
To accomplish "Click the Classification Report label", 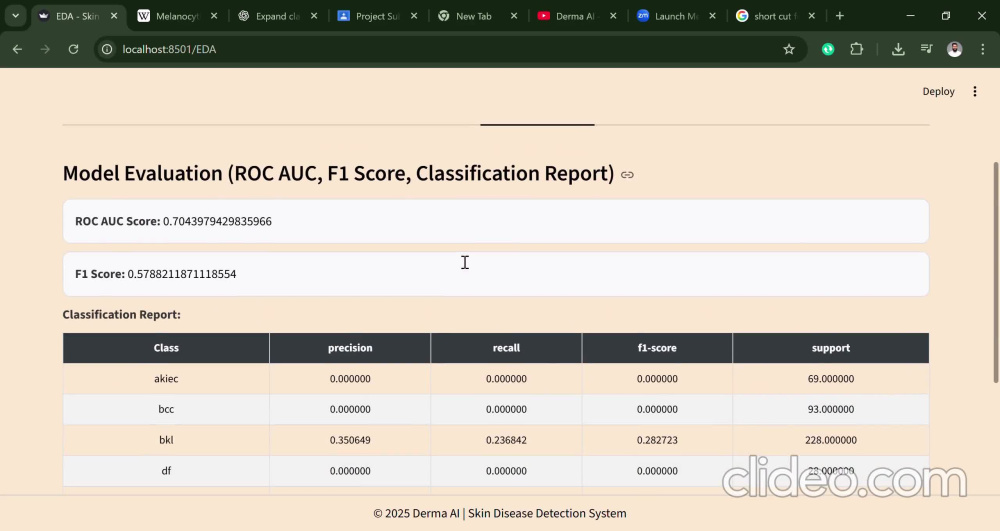I will coord(122,314).
